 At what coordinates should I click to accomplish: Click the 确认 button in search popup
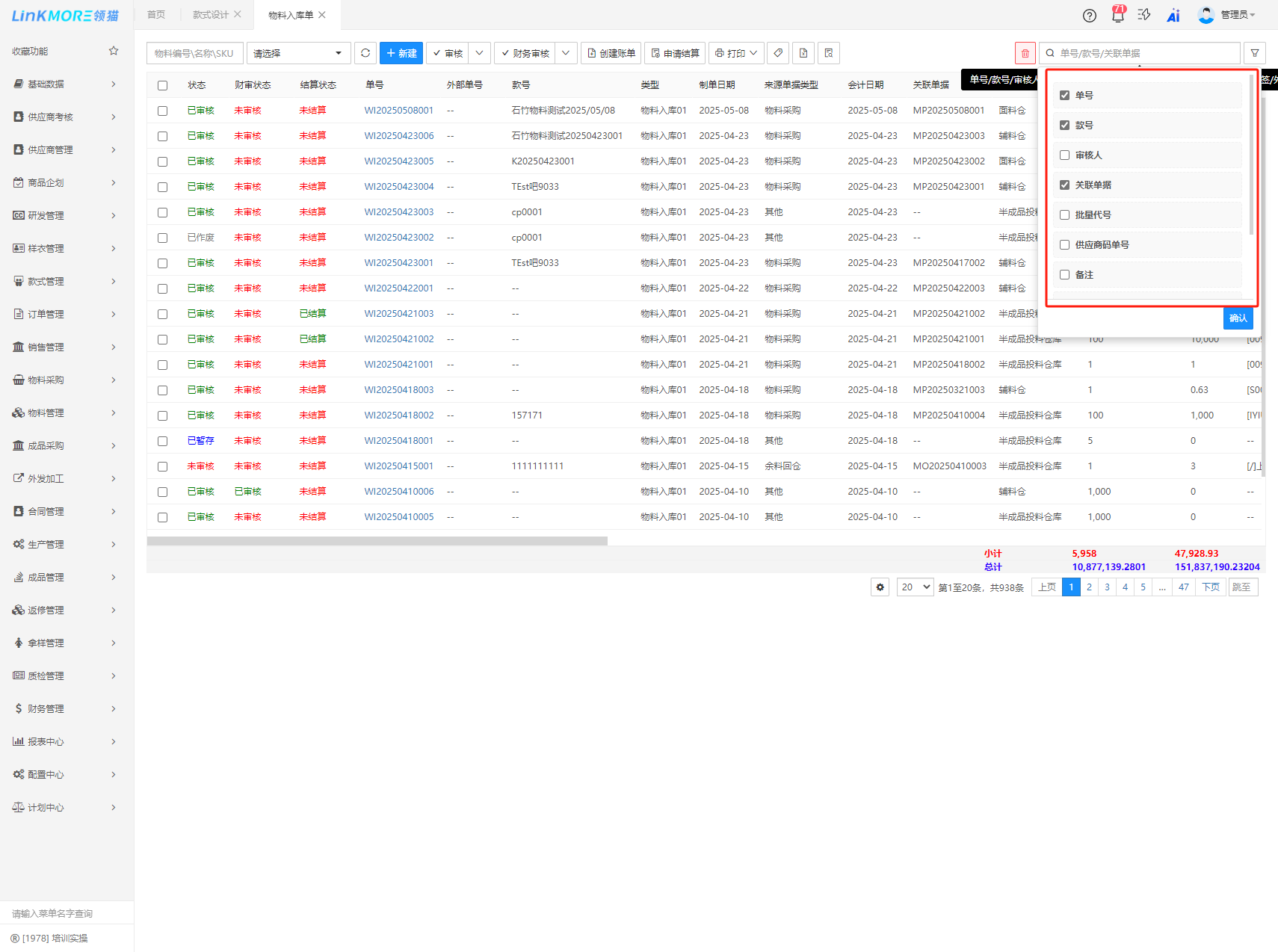pyautogui.click(x=1238, y=318)
